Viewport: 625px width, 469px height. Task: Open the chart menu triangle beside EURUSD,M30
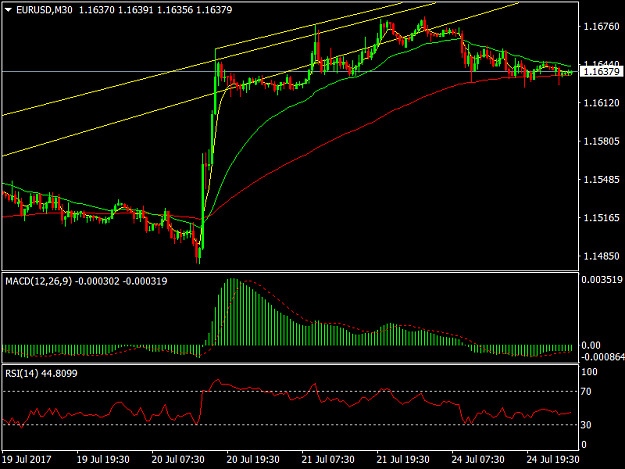(8, 10)
